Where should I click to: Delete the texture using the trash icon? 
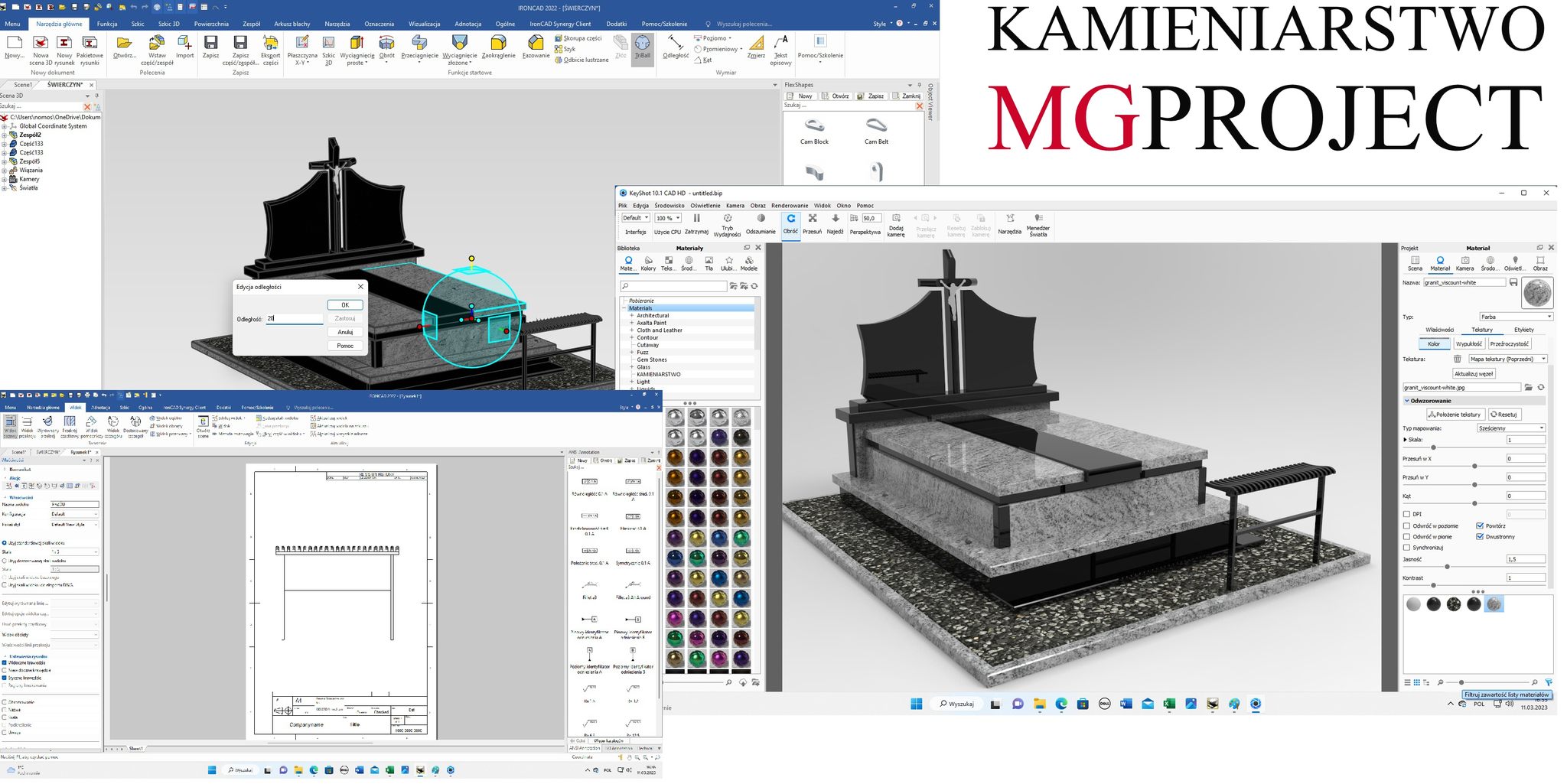(1458, 359)
